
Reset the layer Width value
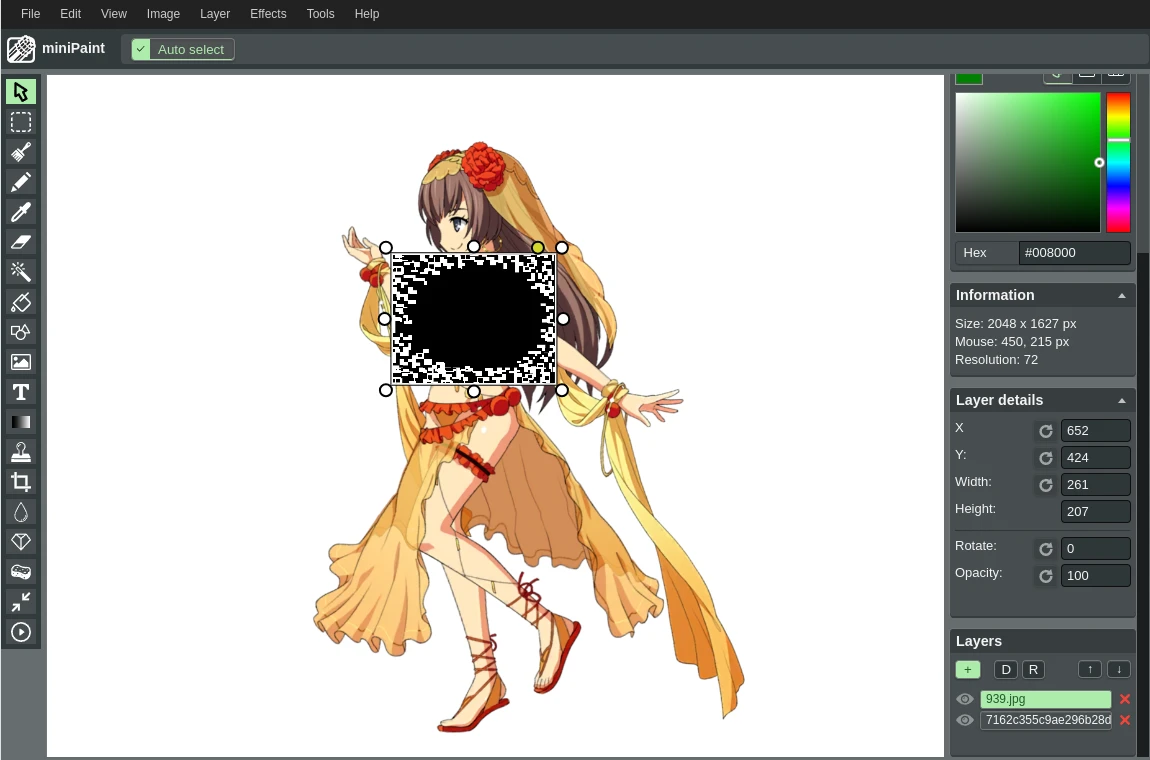pos(1046,485)
